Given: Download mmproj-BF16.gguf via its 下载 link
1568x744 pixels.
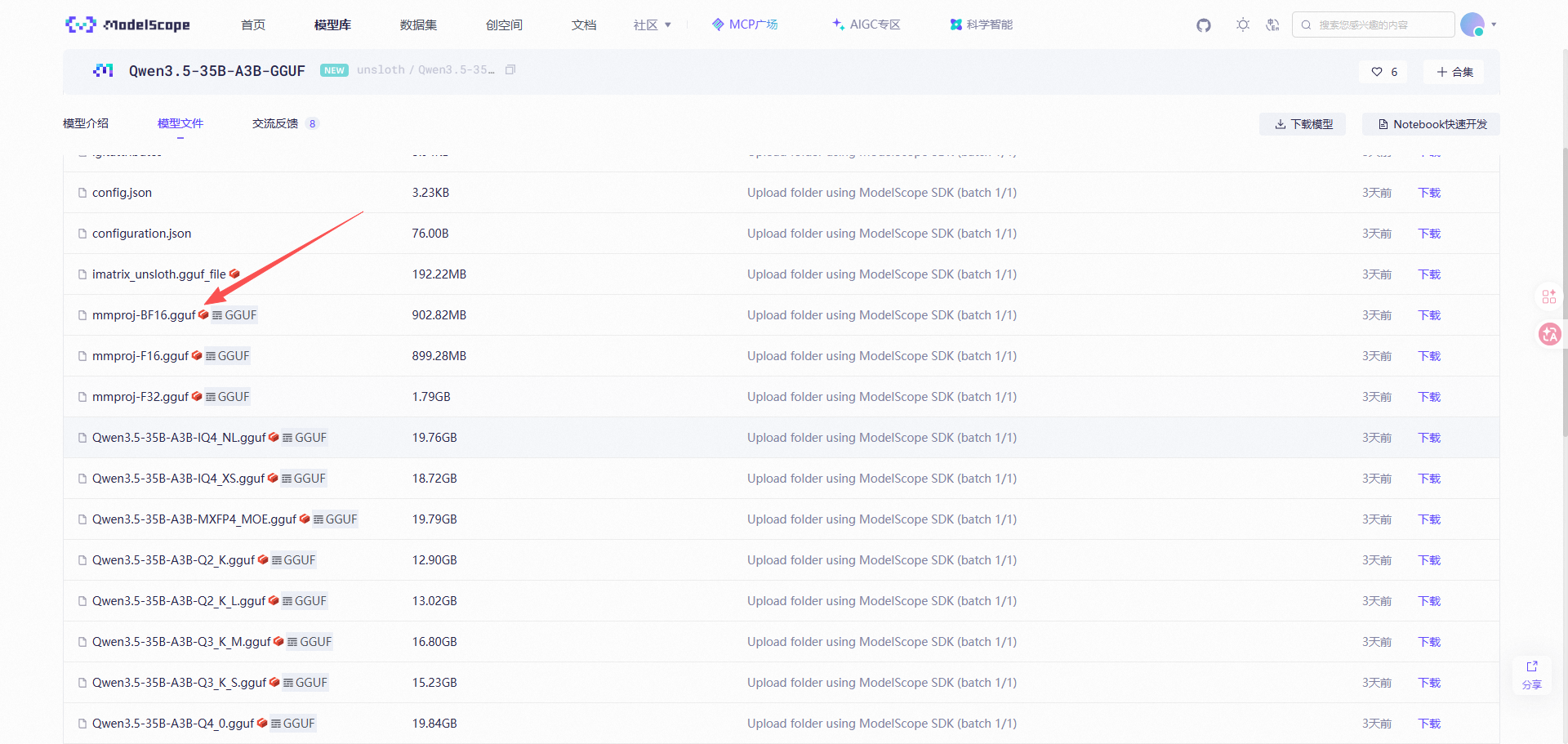Looking at the screenshot, I should (x=1429, y=315).
